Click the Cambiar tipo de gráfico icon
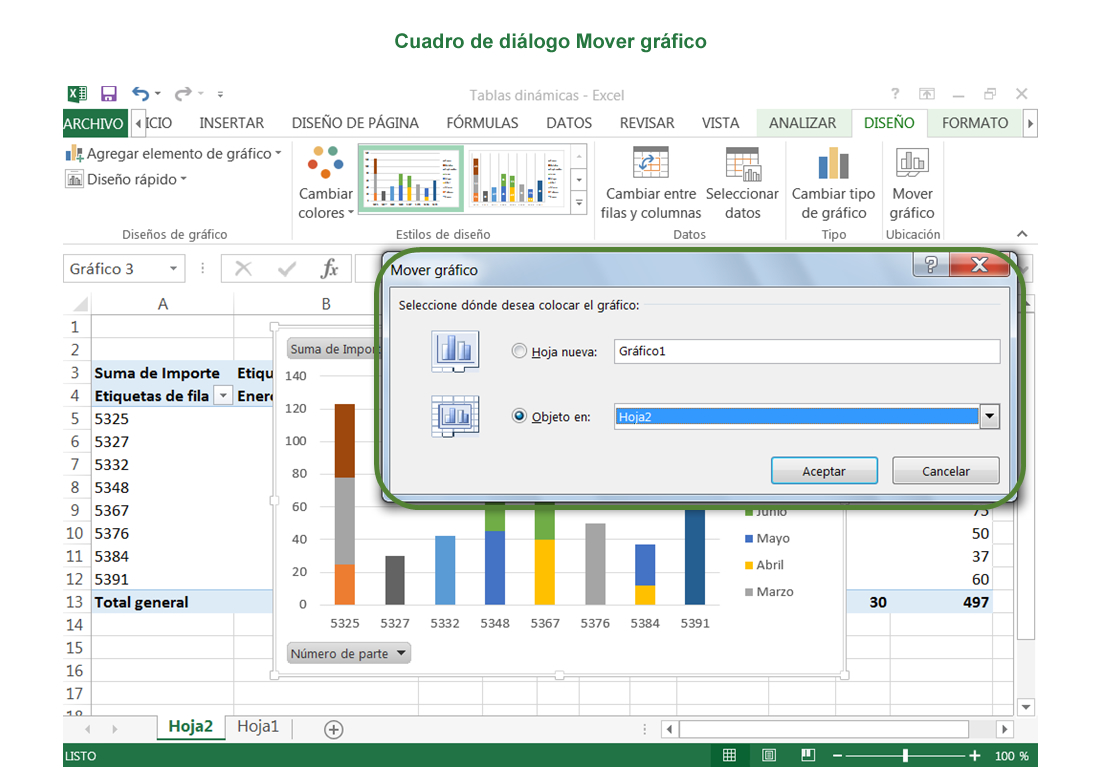 [833, 163]
